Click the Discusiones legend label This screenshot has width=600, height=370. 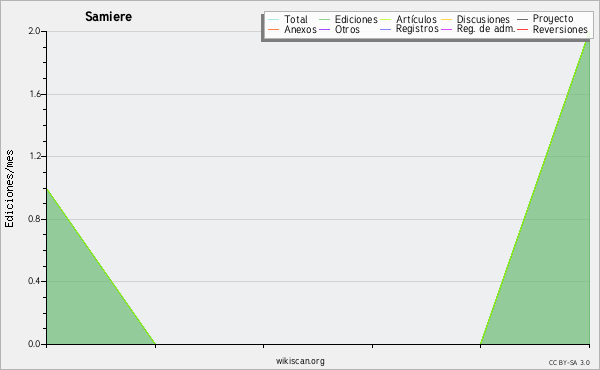(x=483, y=19)
